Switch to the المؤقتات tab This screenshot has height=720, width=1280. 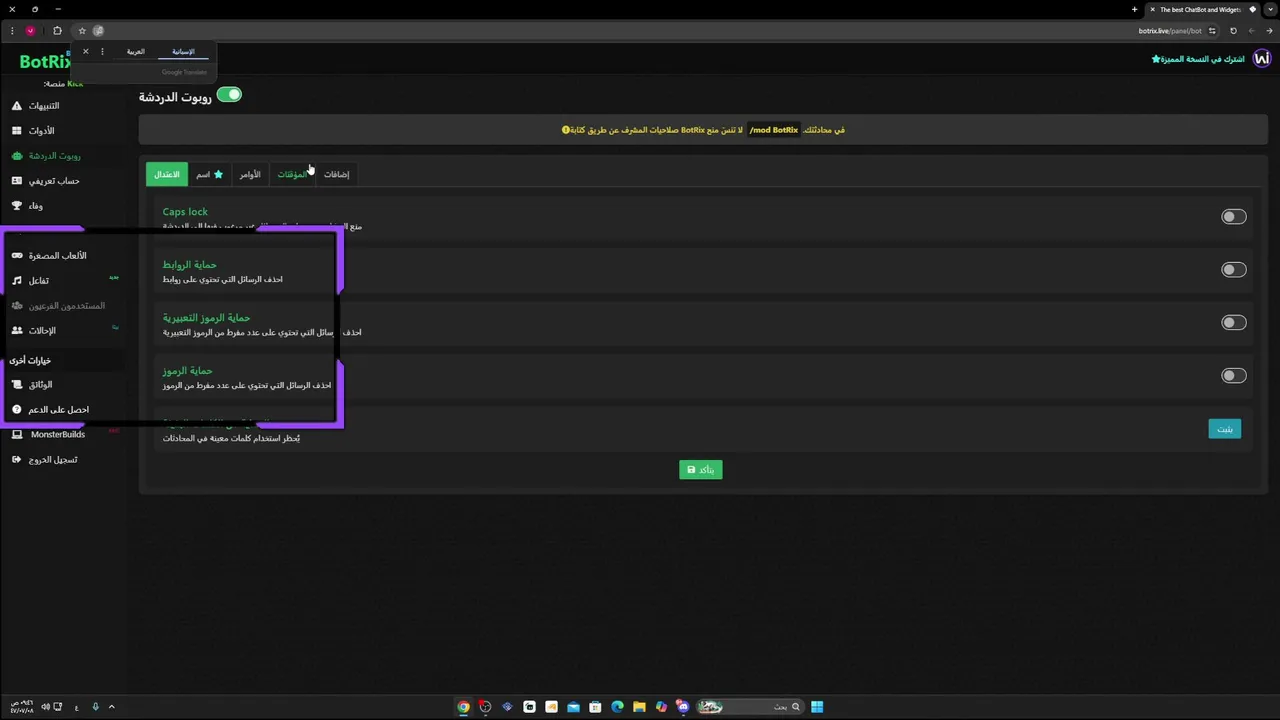tap(292, 174)
